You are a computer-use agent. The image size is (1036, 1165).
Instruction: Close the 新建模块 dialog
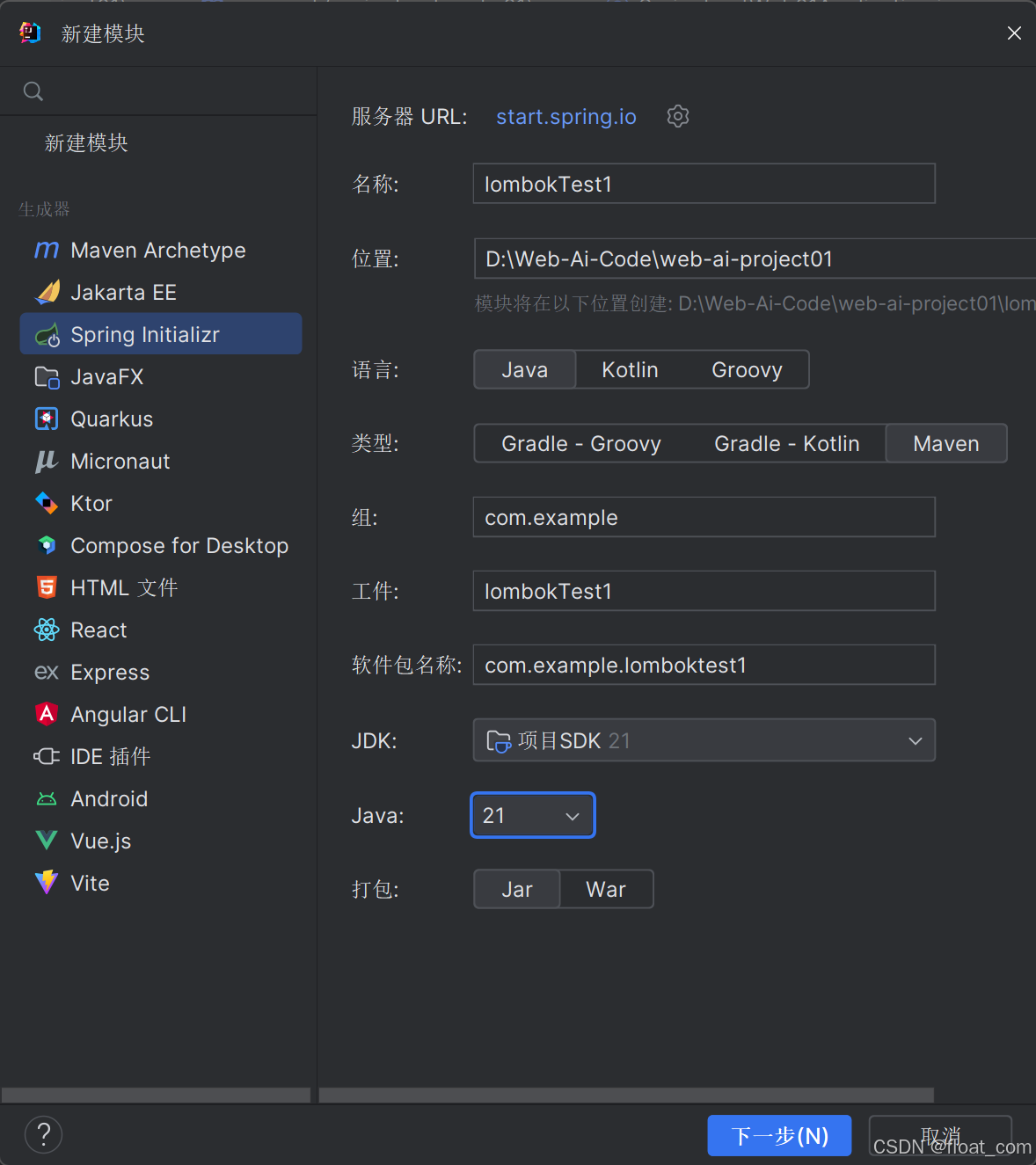pyautogui.click(x=1014, y=33)
